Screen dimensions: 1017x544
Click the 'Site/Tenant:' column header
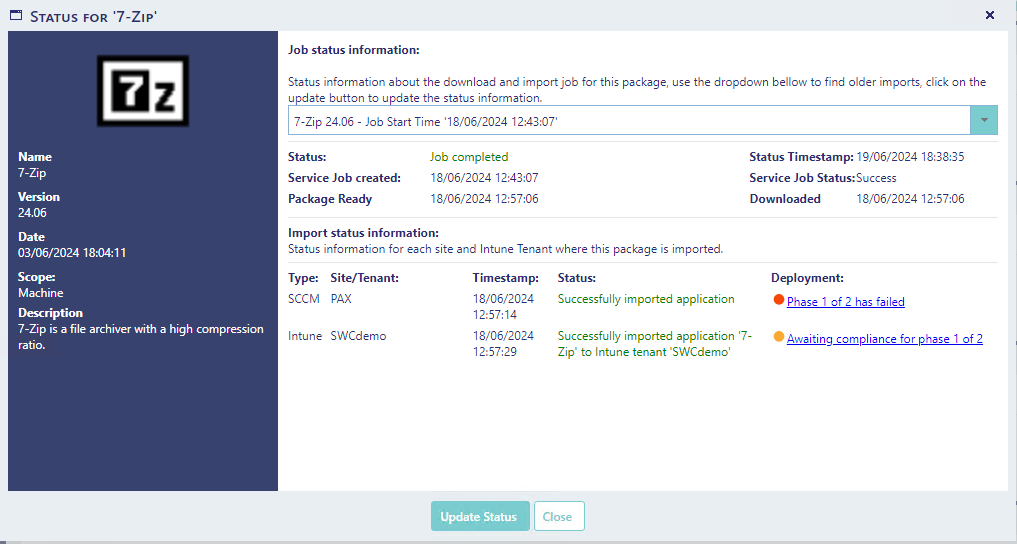pyautogui.click(x=365, y=278)
